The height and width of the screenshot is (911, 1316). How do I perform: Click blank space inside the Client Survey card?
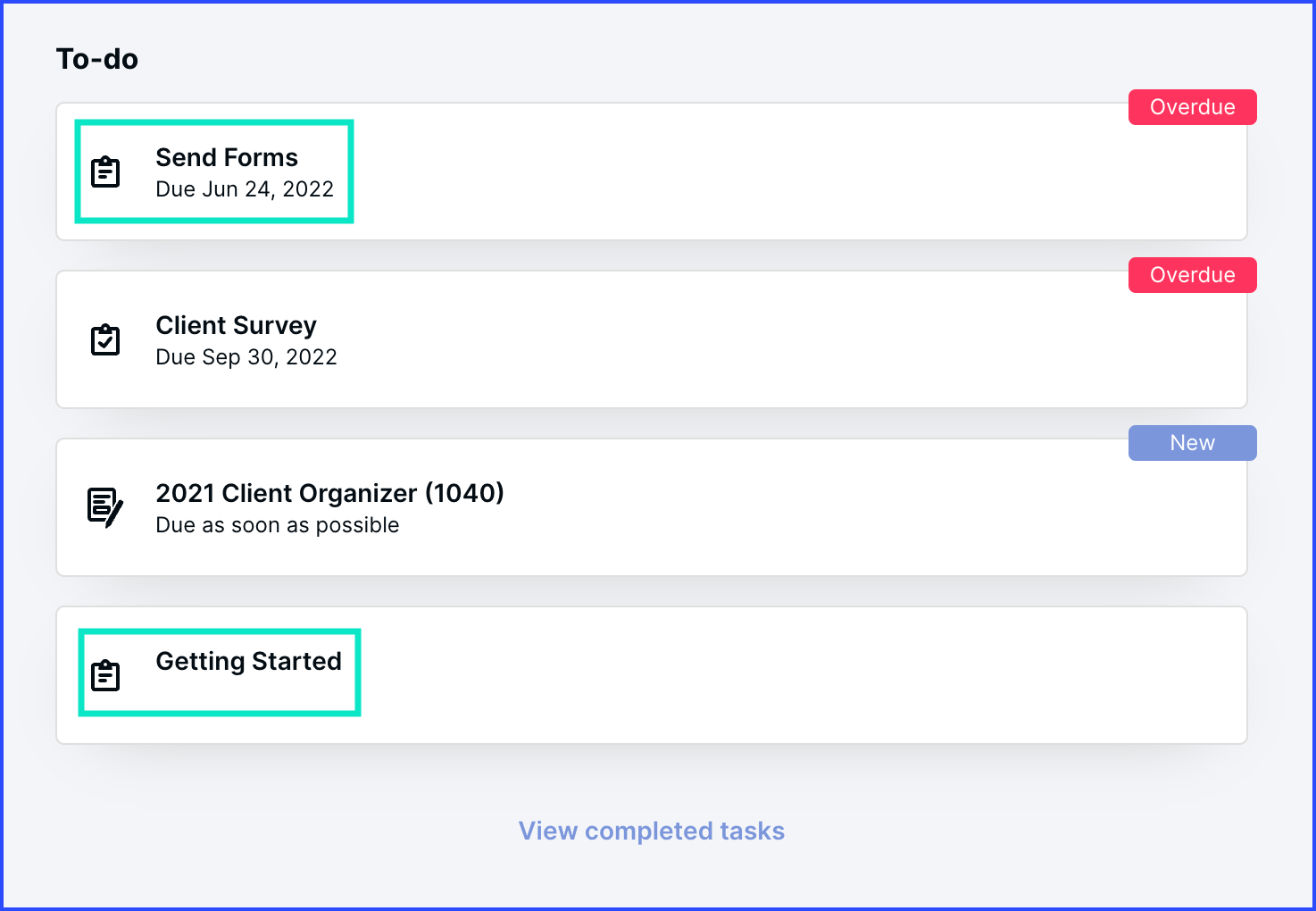tap(714, 347)
